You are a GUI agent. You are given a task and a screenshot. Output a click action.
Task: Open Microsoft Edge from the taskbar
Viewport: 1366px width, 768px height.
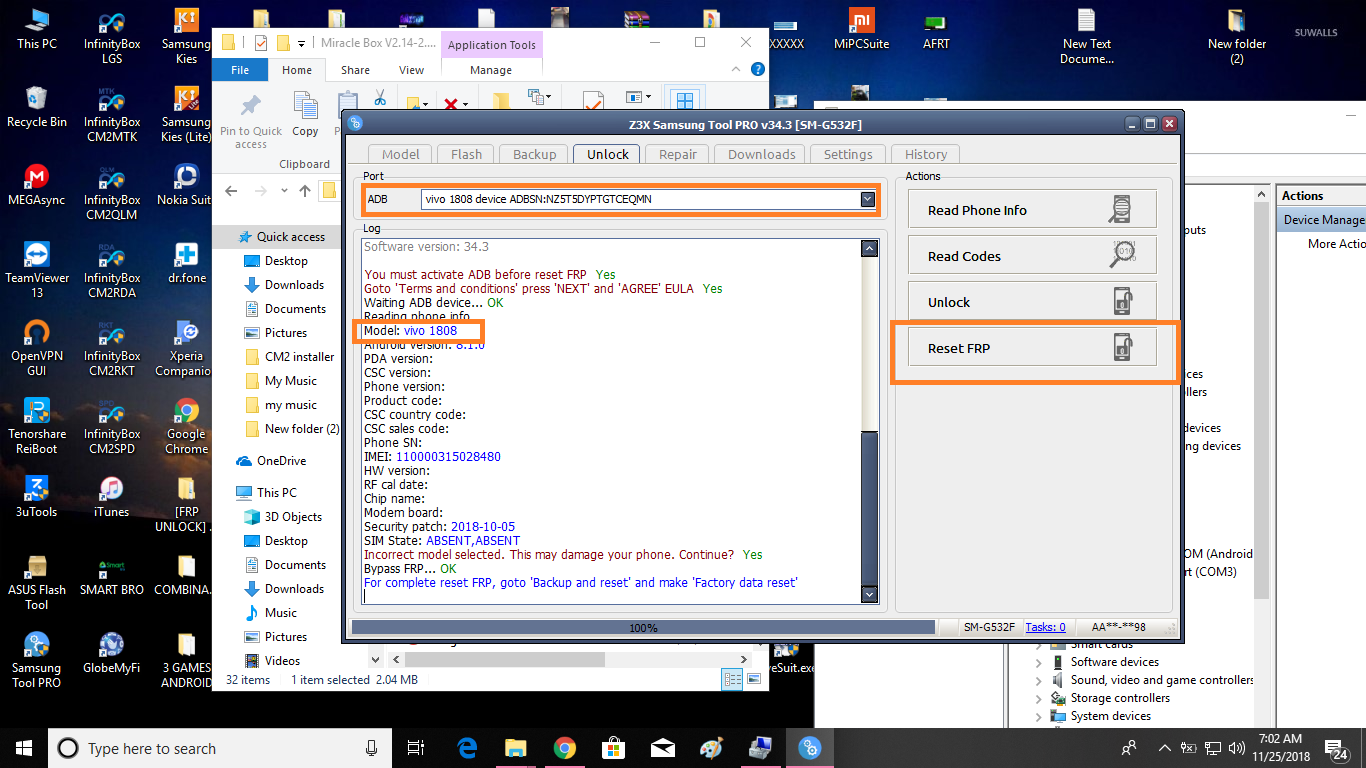click(467, 748)
